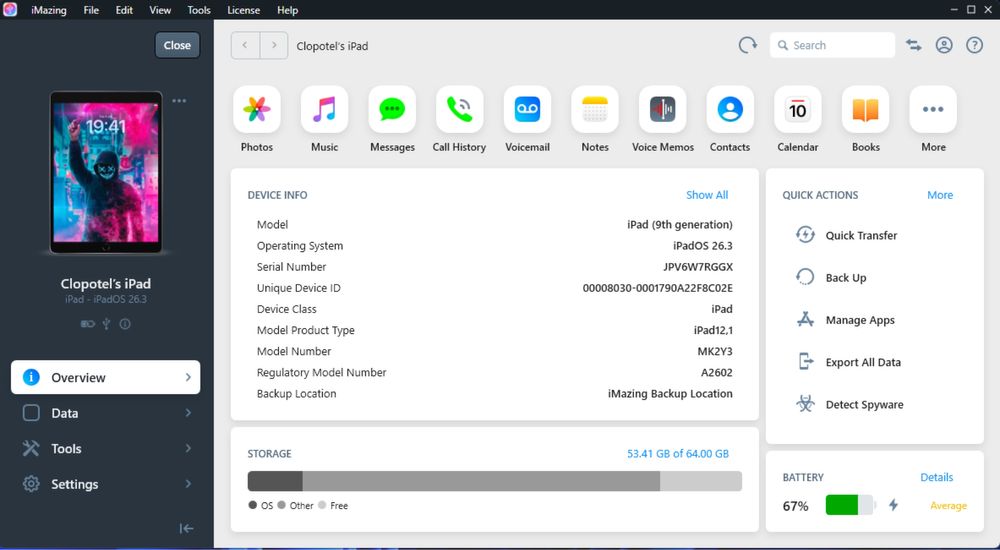Click the USB connection icon under device name
This screenshot has width=1000, height=550.
107,324
